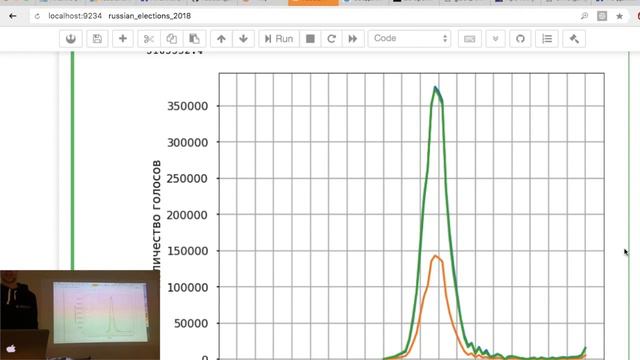Run the current cell

279,39
